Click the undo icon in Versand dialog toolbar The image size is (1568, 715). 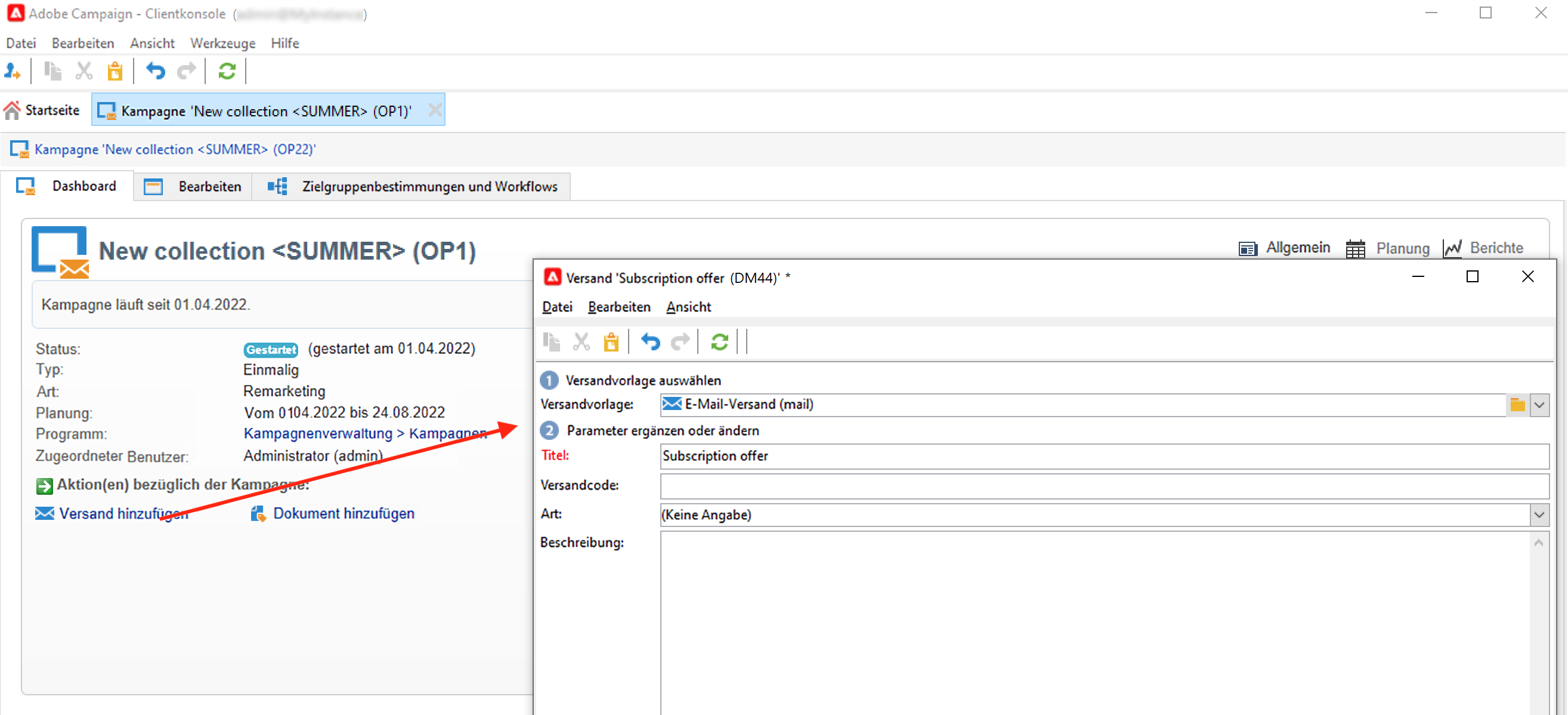click(650, 342)
